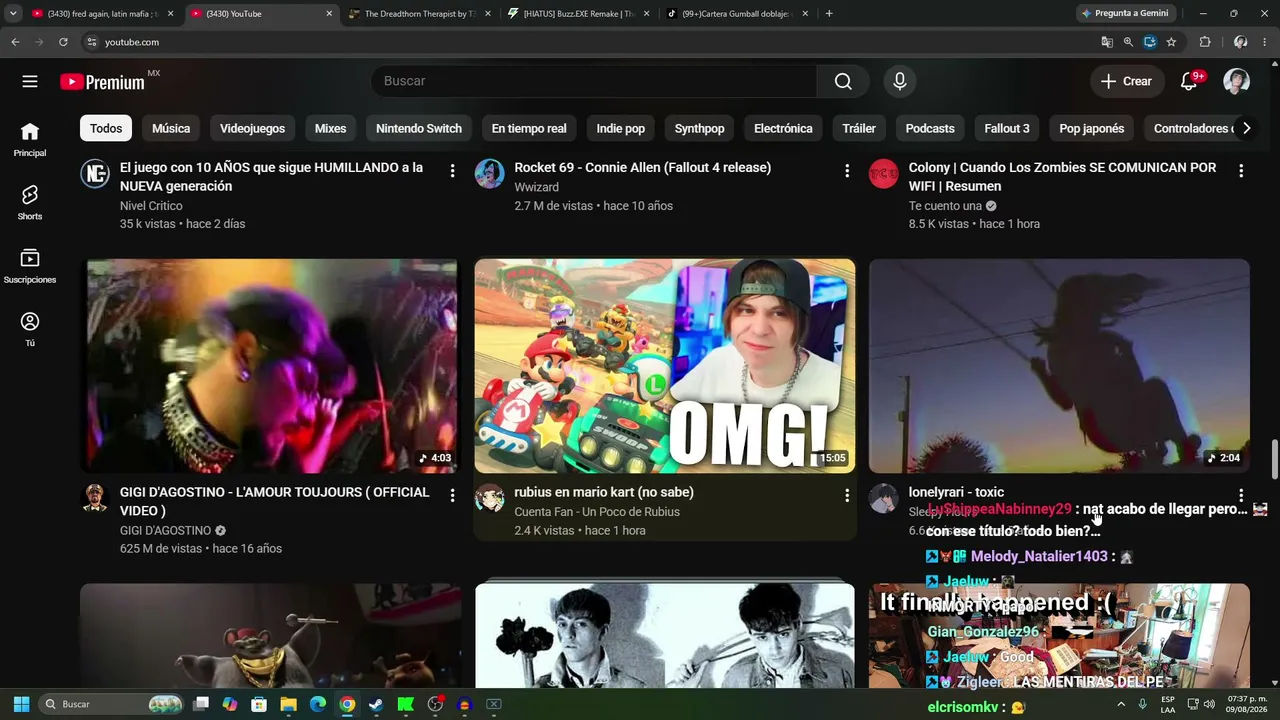This screenshot has height=720, width=1280.
Task: Open Steam from the taskbar
Action: (376, 704)
